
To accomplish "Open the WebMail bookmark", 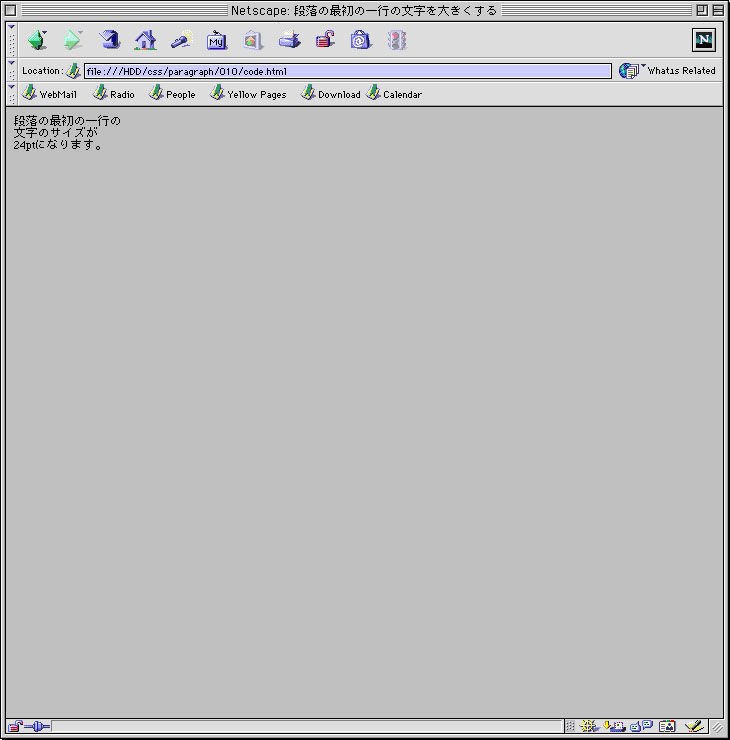I will coord(50,93).
